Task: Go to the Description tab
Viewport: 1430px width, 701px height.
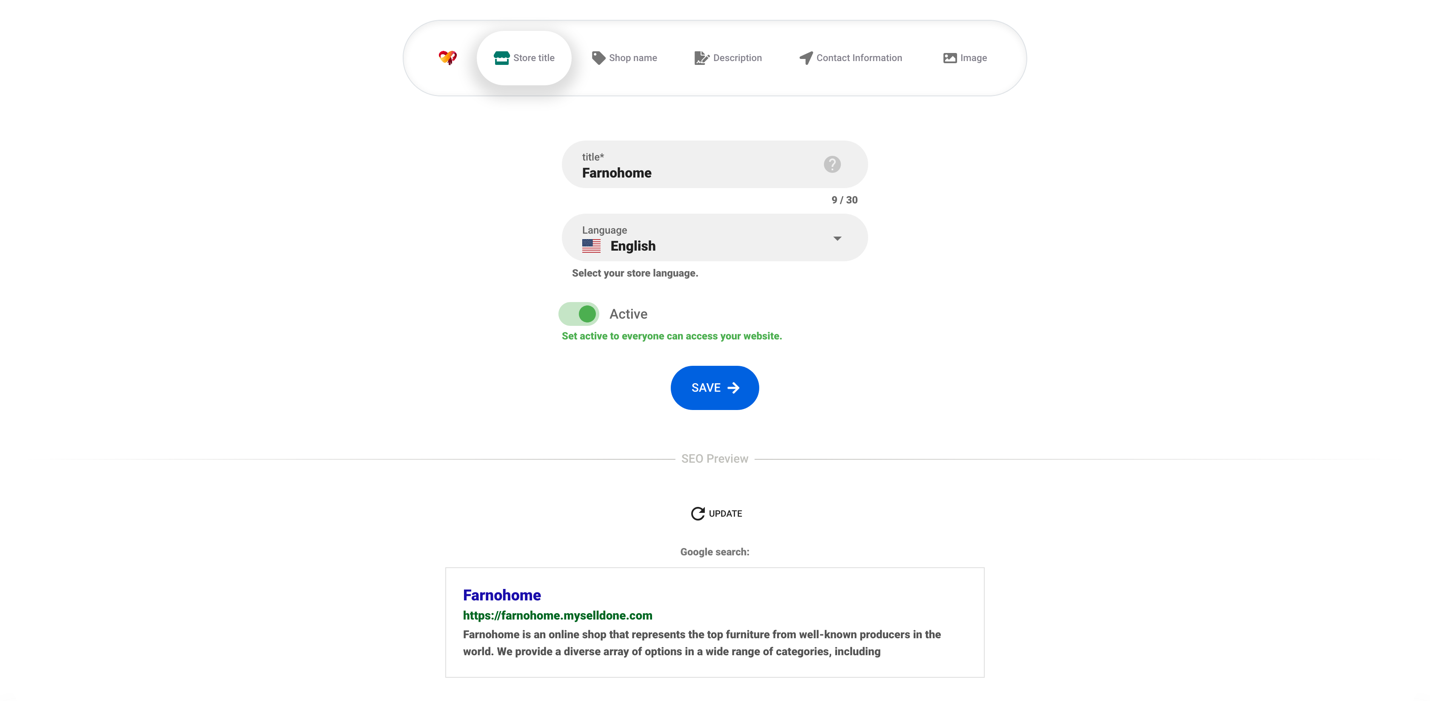Action: pyautogui.click(x=728, y=58)
